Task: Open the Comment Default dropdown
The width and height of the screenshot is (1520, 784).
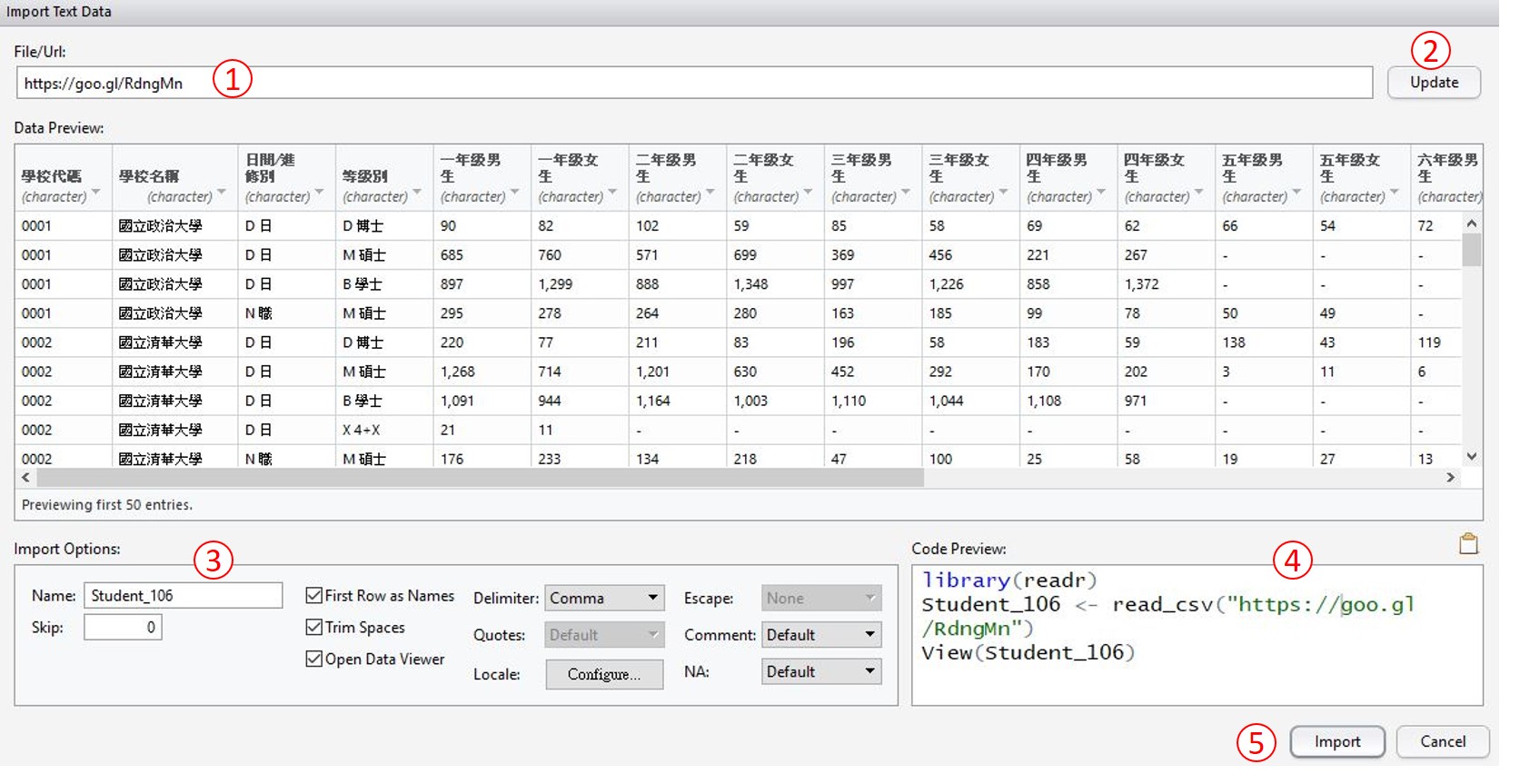Action: point(821,634)
